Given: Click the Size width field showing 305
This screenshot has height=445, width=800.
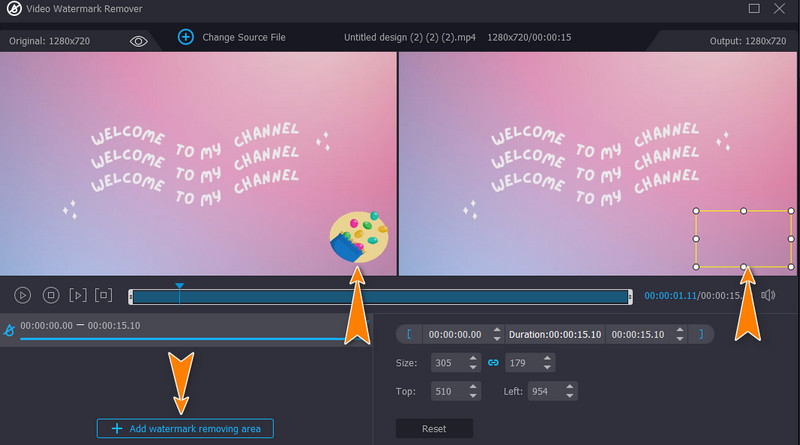Looking at the screenshot, I should (447, 362).
